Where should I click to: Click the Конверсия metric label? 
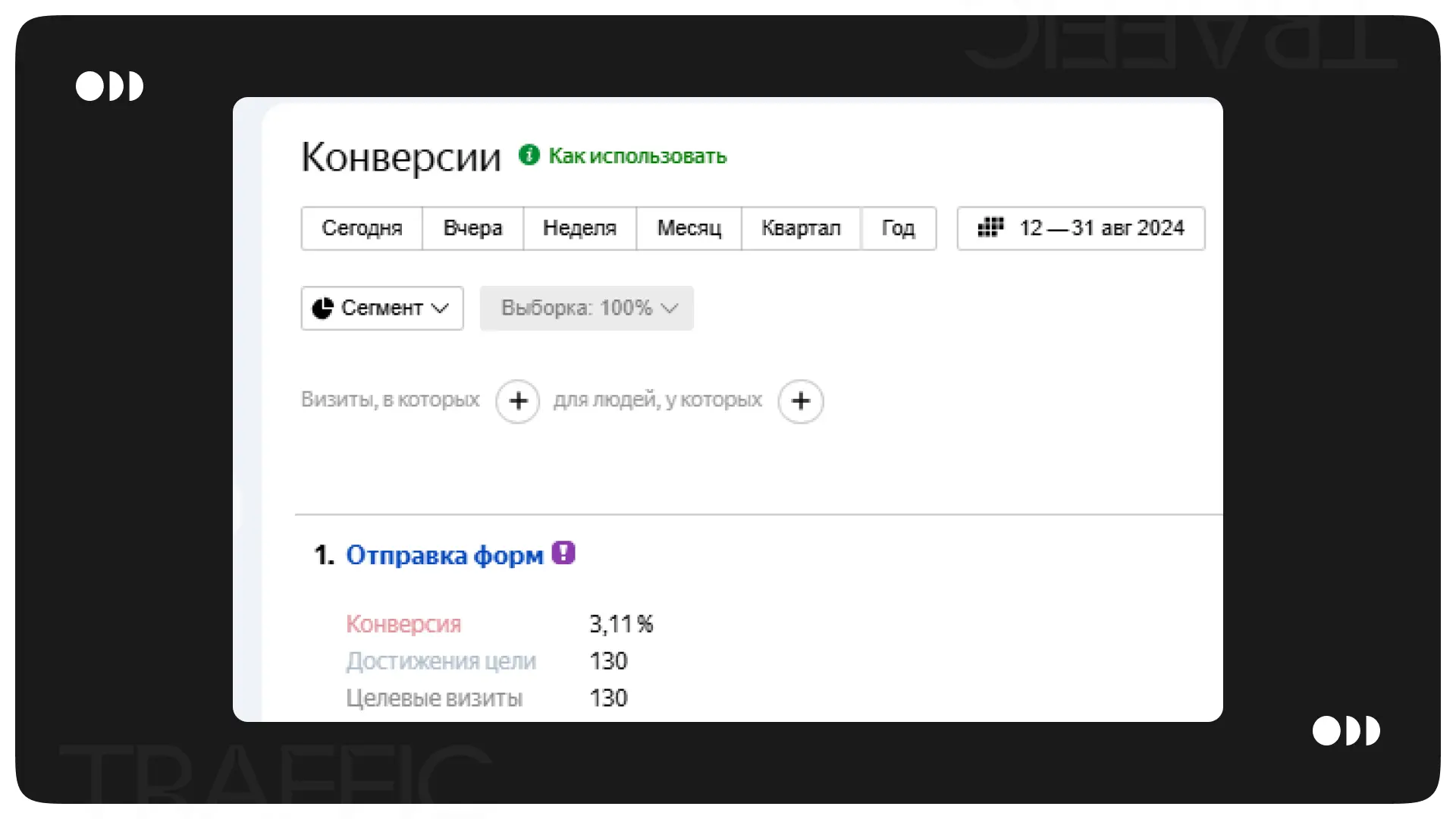[x=403, y=624]
